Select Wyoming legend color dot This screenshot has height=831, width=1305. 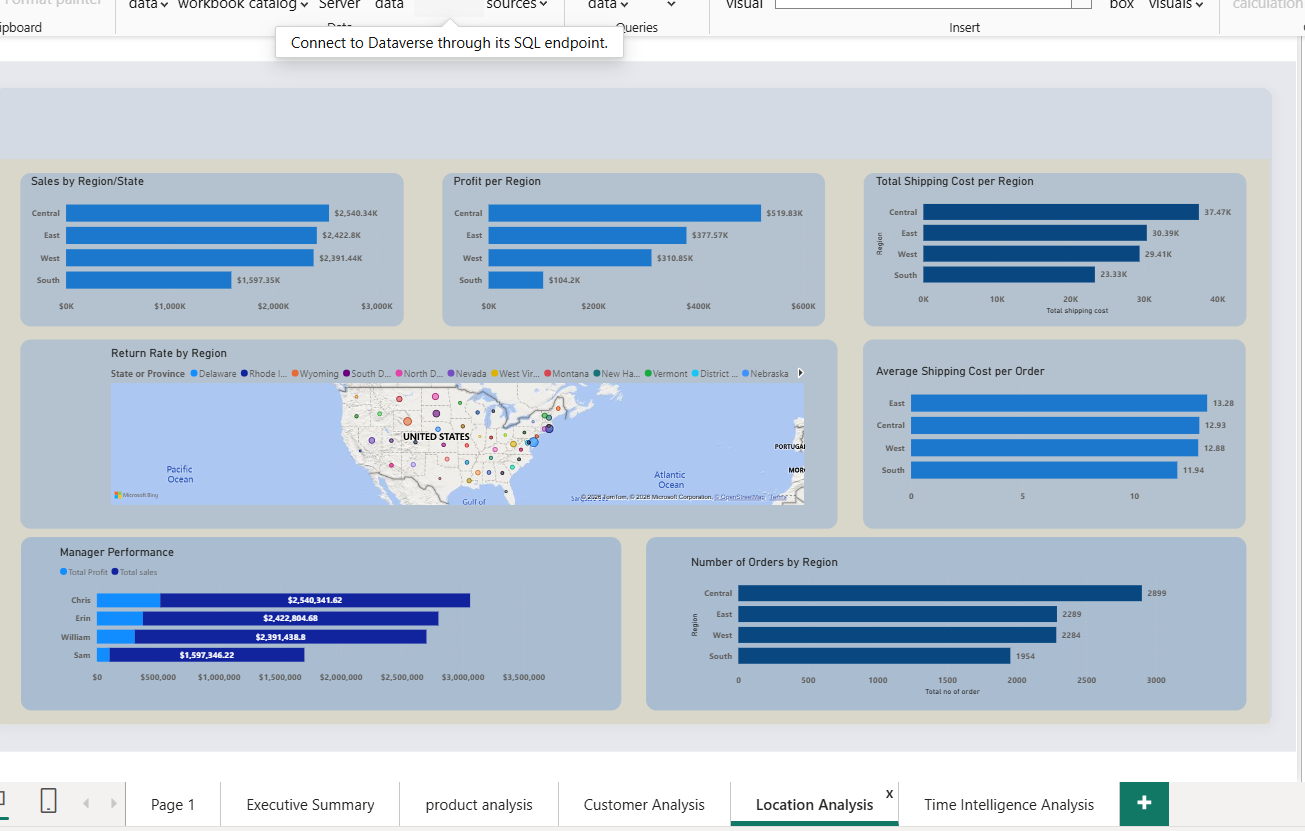295,374
